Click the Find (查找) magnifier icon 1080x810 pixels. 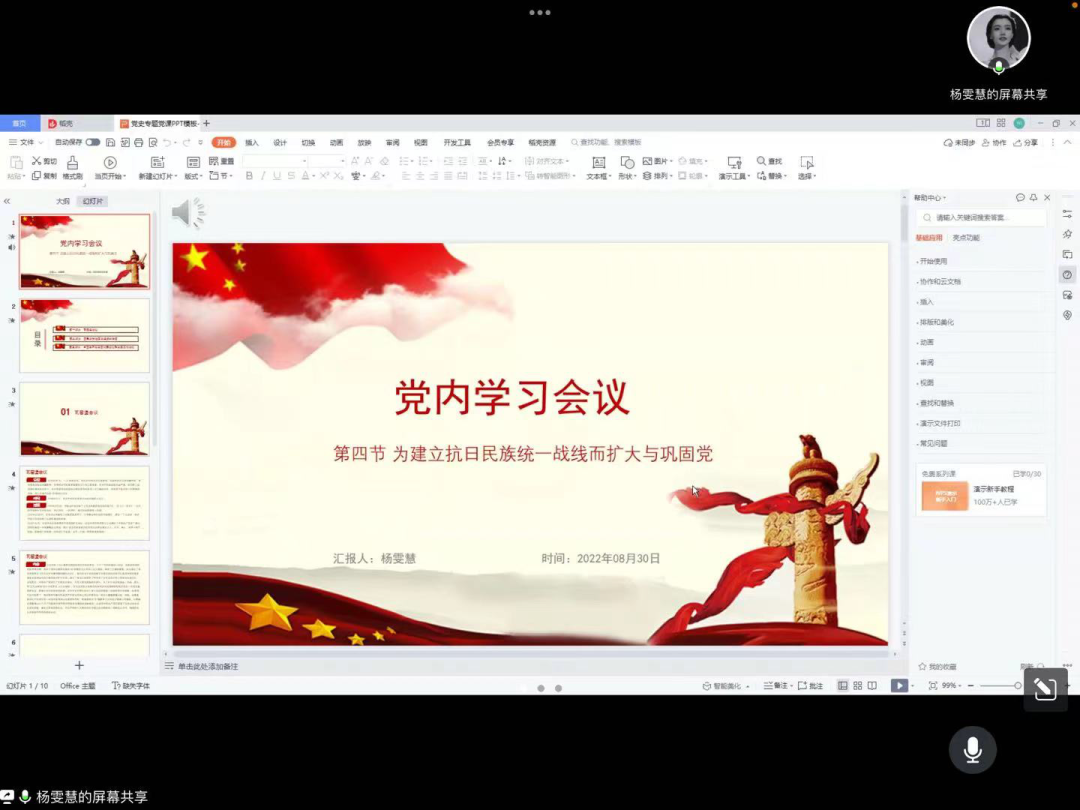[x=761, y=160]
